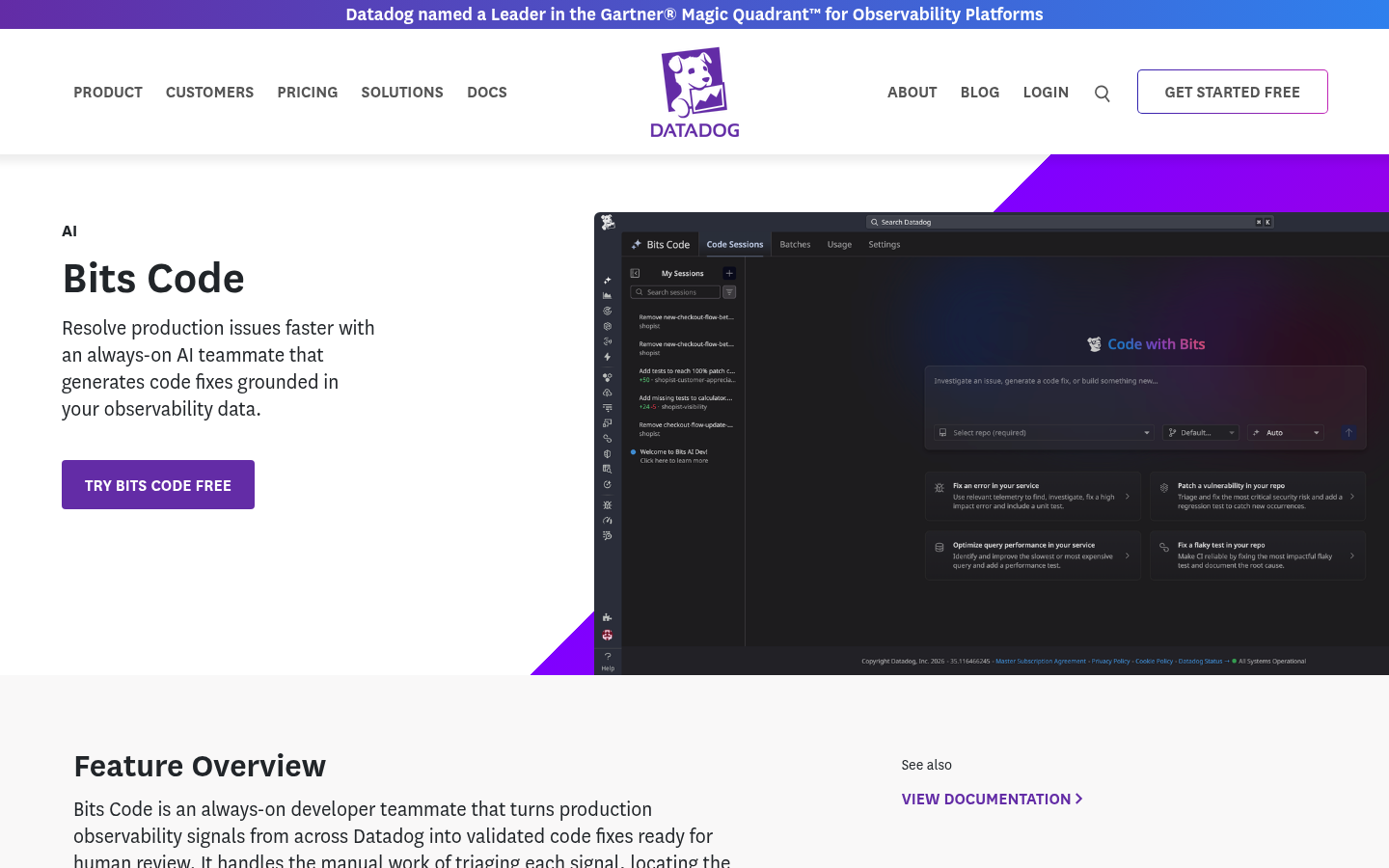Open site search with the magnifier icon

[1103, 94]
